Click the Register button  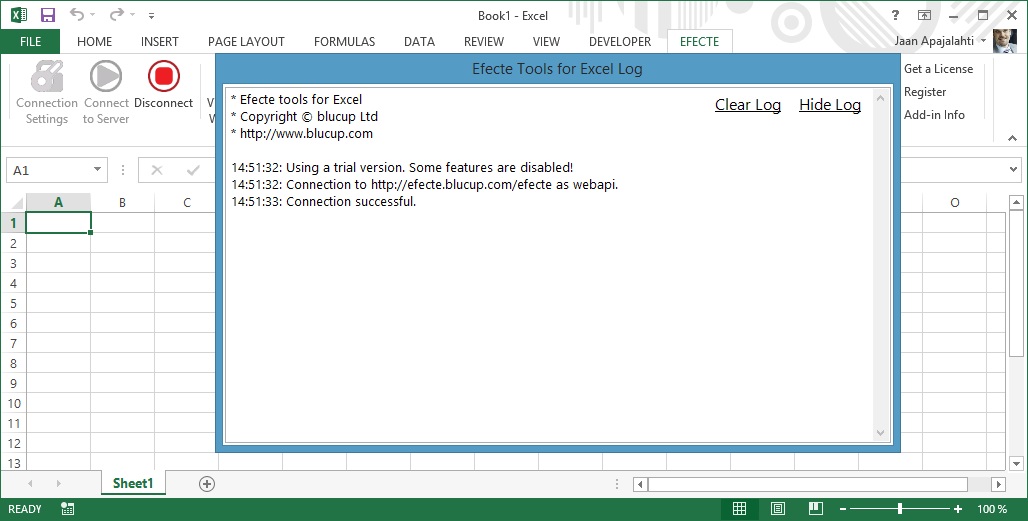tap(925, 92)
